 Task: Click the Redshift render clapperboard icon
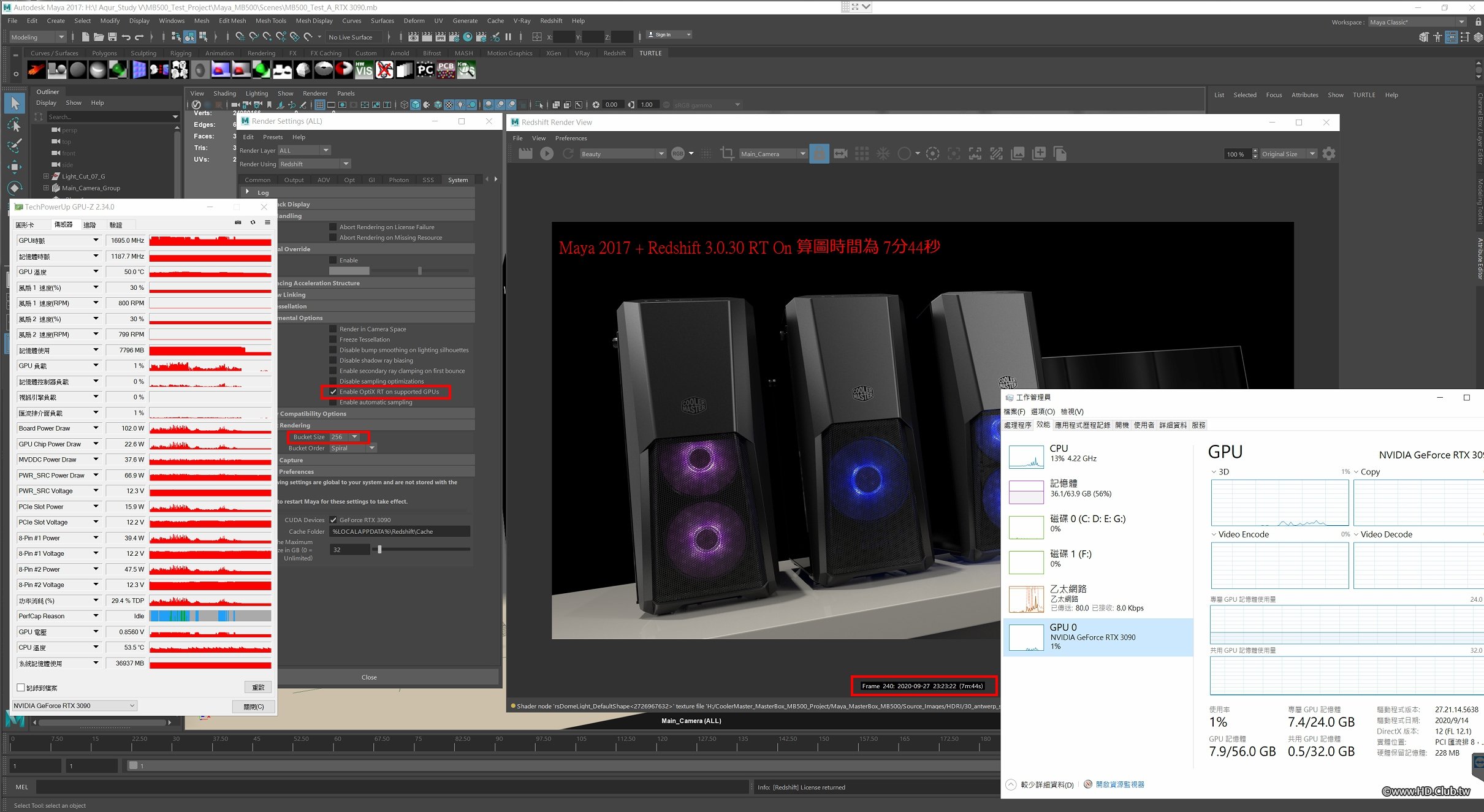(x=525, y=154)
